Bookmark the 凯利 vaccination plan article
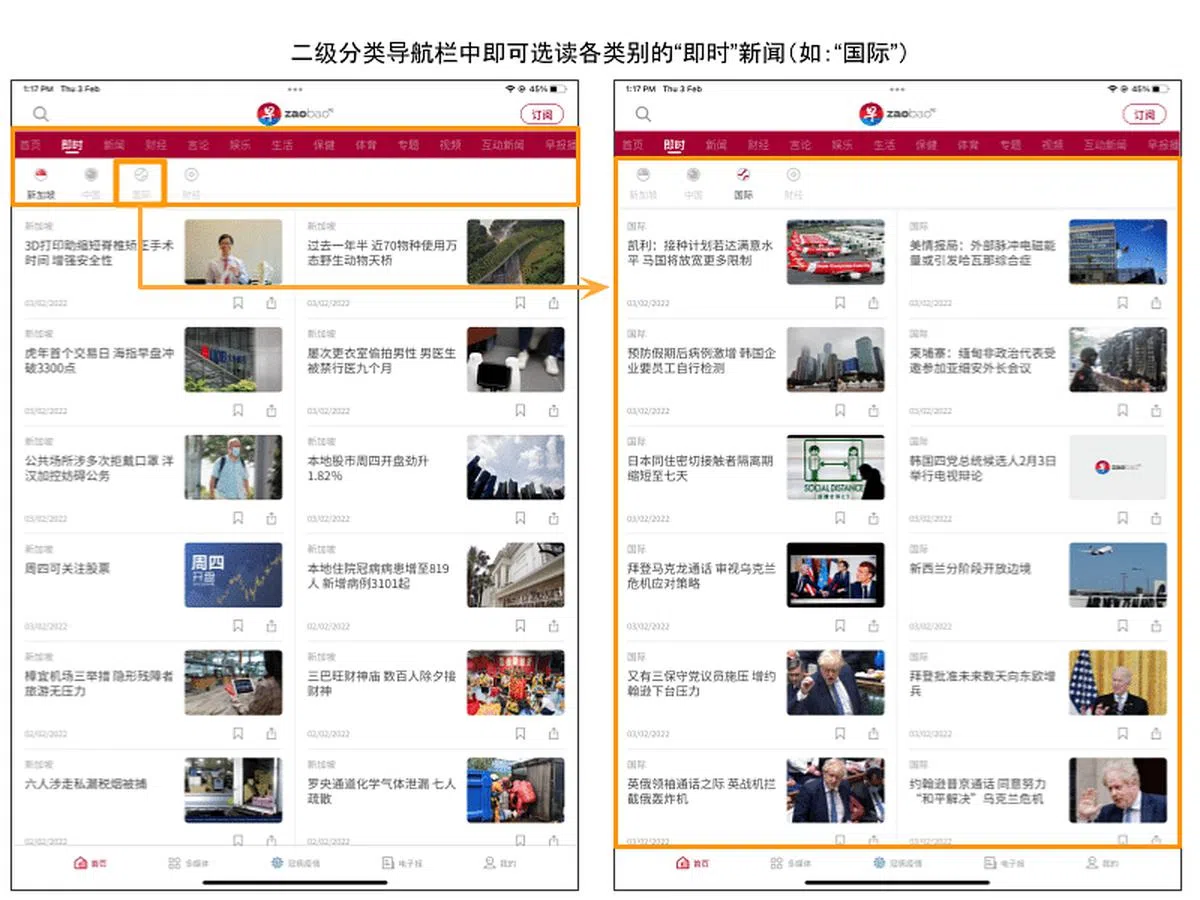 pos(840,302)
